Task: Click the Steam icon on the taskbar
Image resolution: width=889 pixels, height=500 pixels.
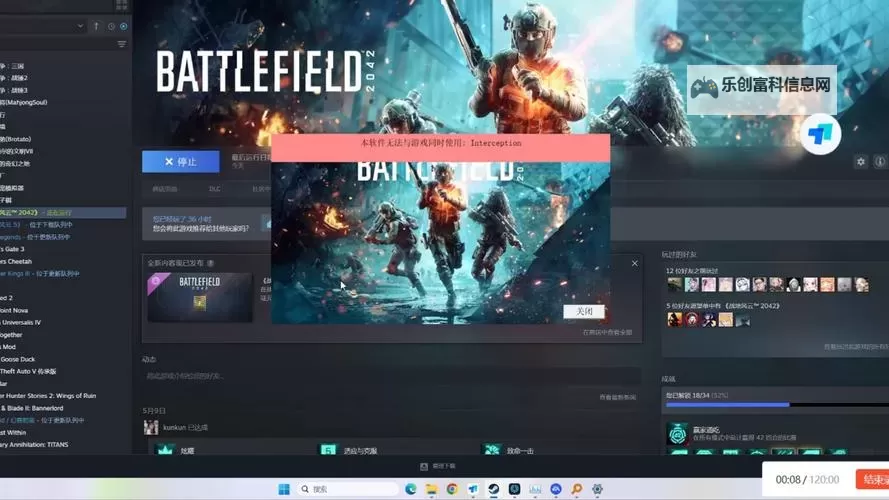Action: click(x=494, y=489)
